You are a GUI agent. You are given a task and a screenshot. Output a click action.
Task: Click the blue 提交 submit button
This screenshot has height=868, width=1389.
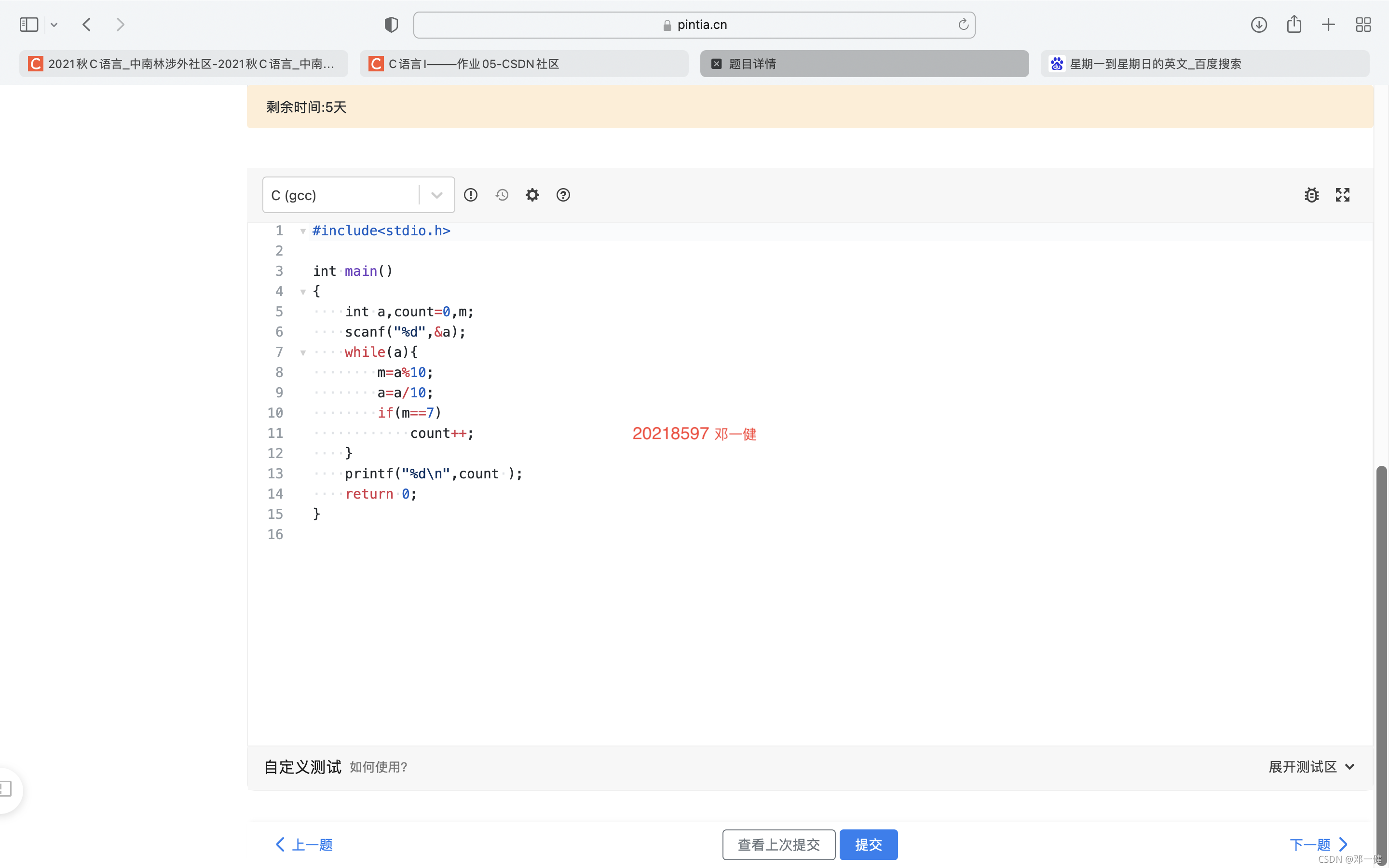pos(868,844)
